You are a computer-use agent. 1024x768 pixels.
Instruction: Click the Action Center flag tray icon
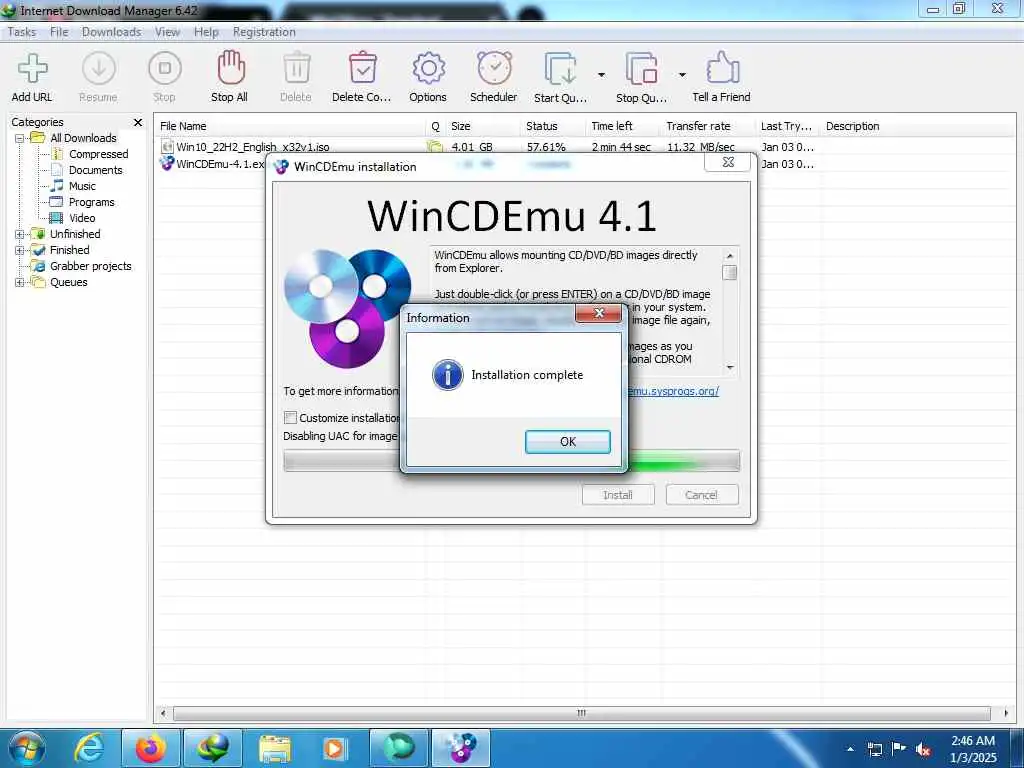pyautogui.click(x=899, y=749)
